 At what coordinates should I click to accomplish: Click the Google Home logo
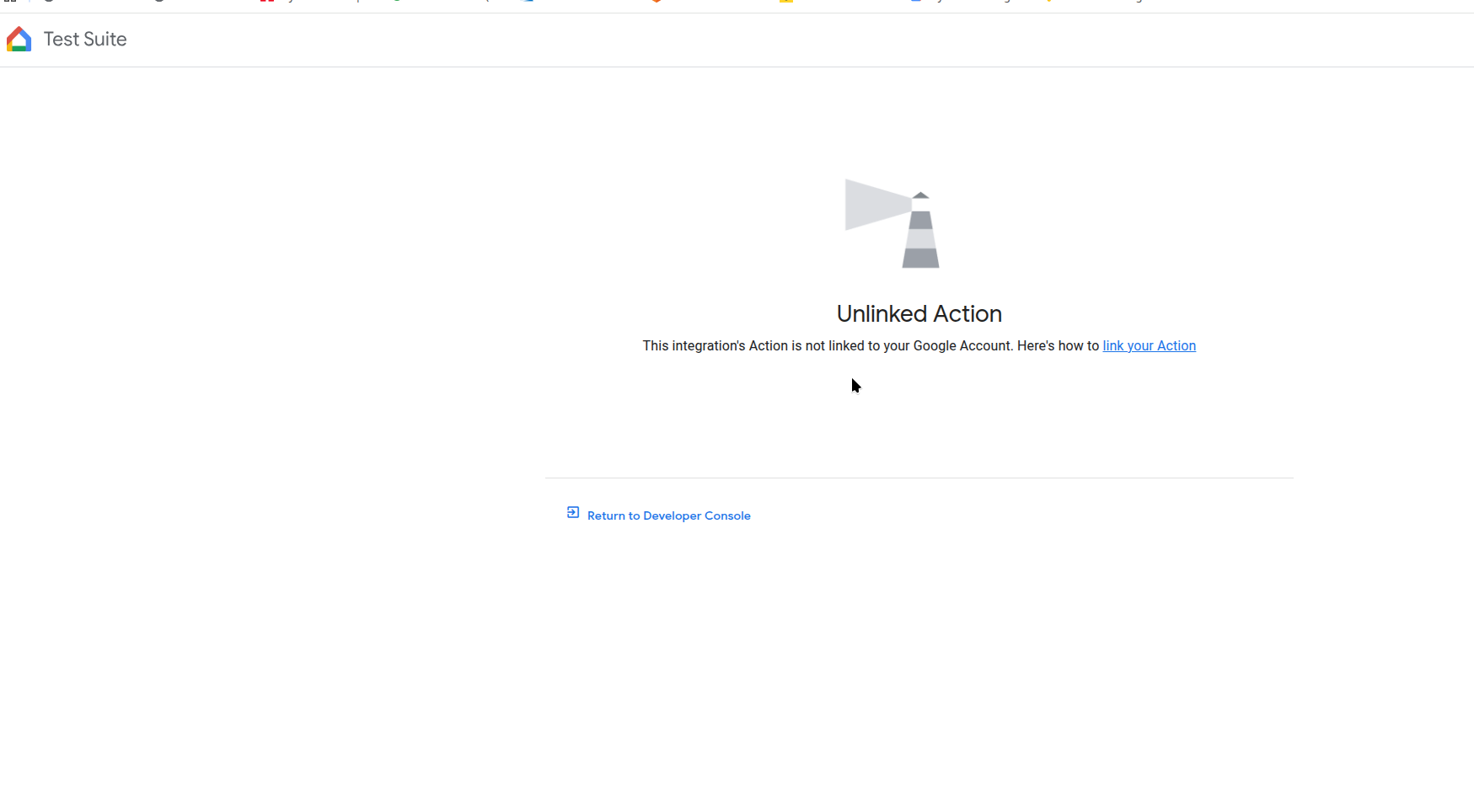coord(19,40)
